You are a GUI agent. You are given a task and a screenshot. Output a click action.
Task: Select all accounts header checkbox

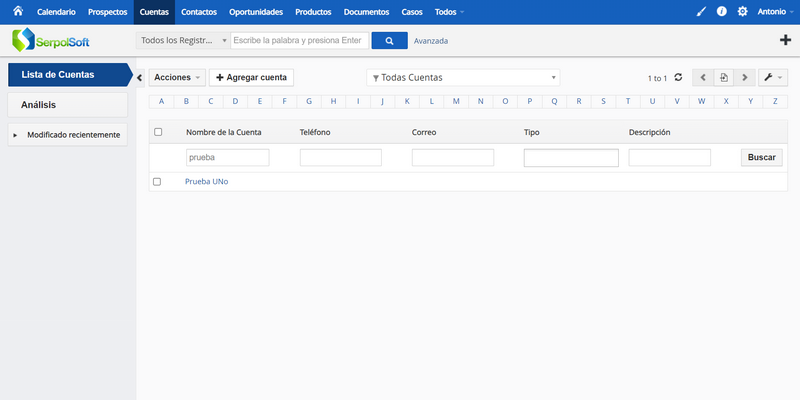pyautogui.click(x=158, y=132)
